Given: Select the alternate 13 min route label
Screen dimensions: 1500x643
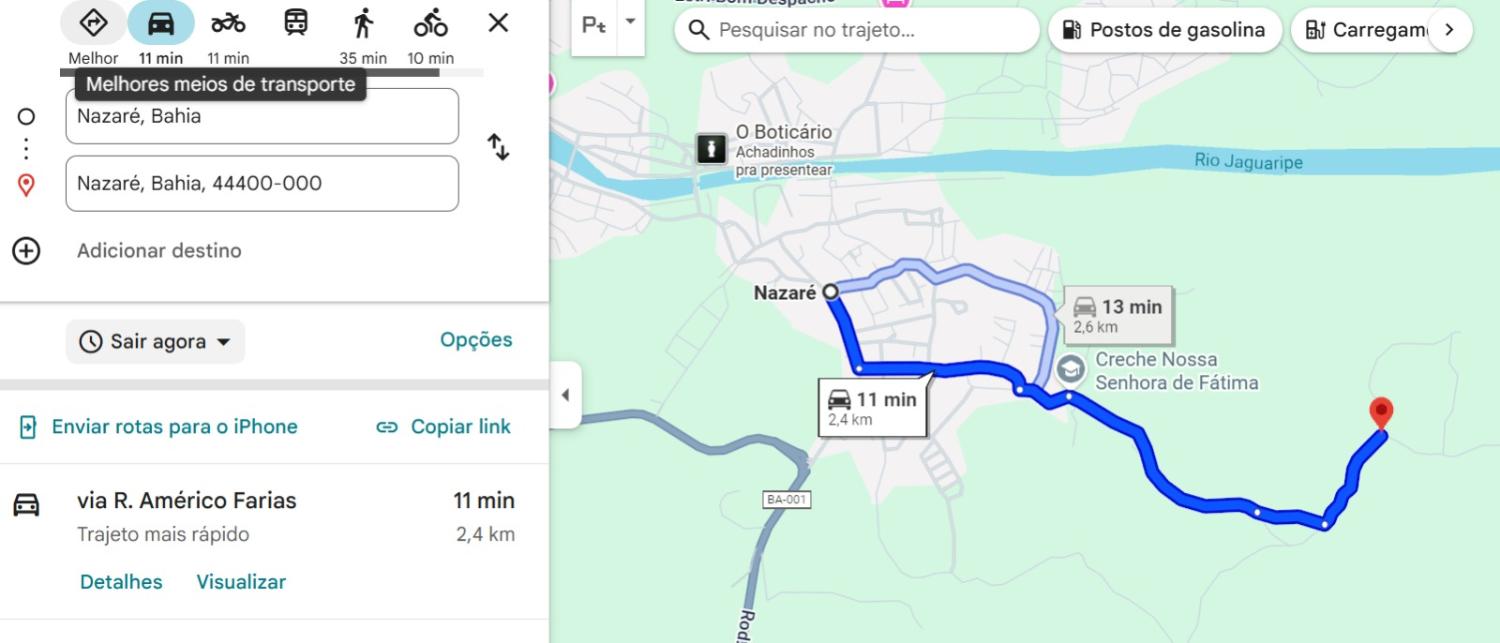Looking at the screenshot, I should tap(1119, 314).
